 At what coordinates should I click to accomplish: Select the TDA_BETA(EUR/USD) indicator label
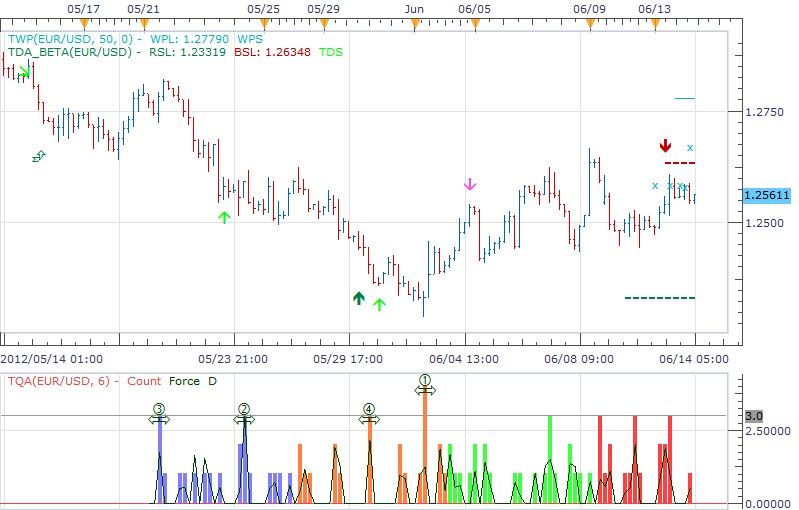pos(70,52)
